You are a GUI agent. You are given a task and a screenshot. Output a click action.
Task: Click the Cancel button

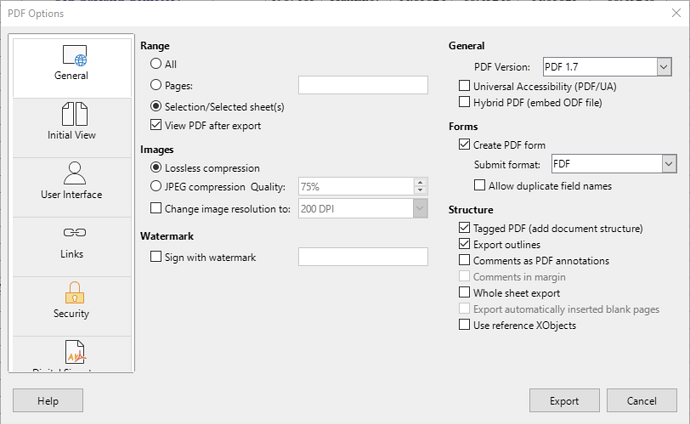642,401
